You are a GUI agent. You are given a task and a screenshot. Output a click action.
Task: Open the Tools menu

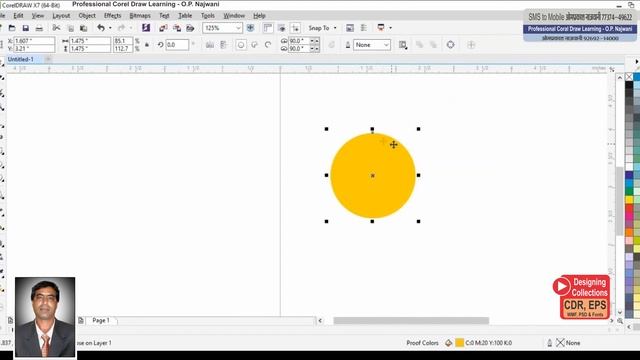click(x=207, y=16)
